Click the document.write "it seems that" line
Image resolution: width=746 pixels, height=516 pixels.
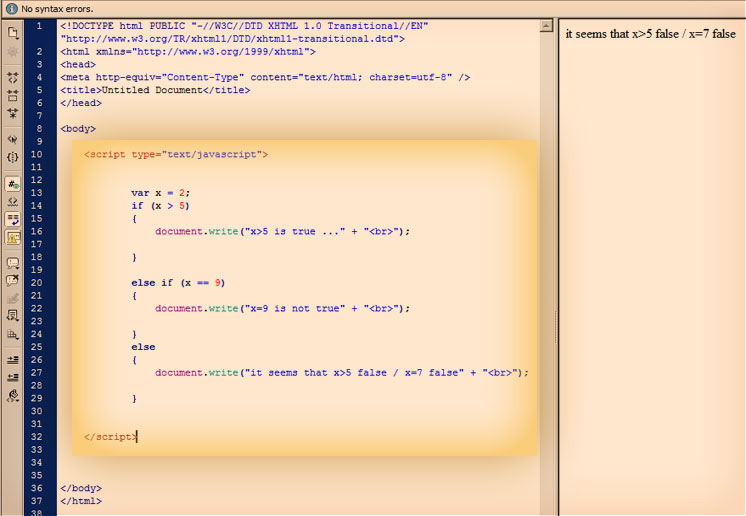(342, 372)
